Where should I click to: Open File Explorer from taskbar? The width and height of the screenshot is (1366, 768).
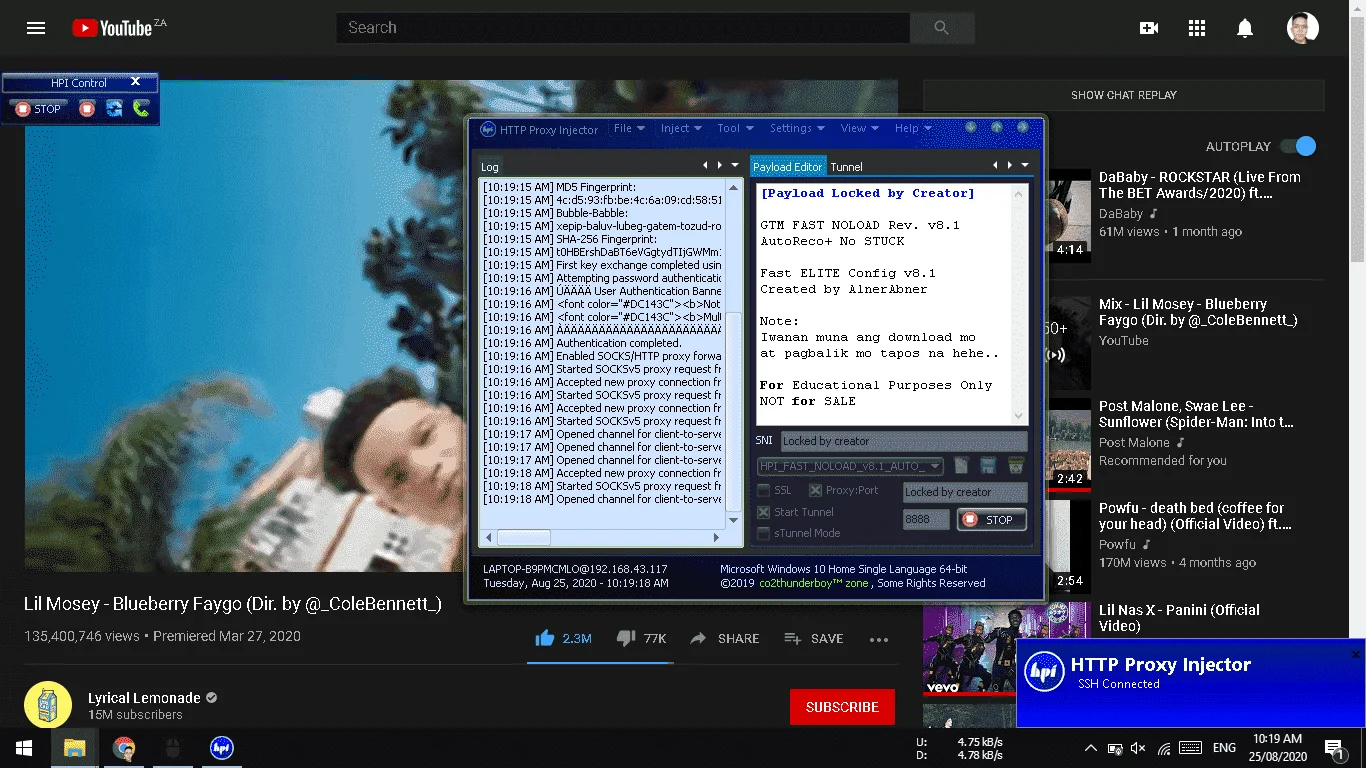coord(74,748)
